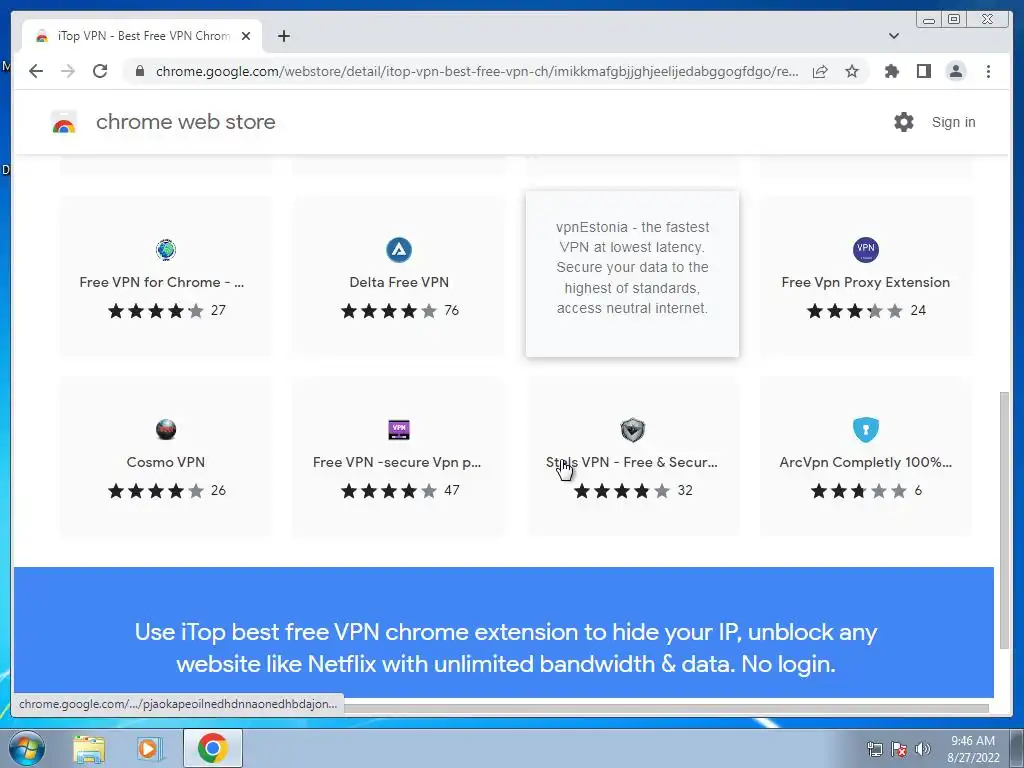1024x768 pixels.
Task: Click the address bar URL
Action: (x=477, y=71)
